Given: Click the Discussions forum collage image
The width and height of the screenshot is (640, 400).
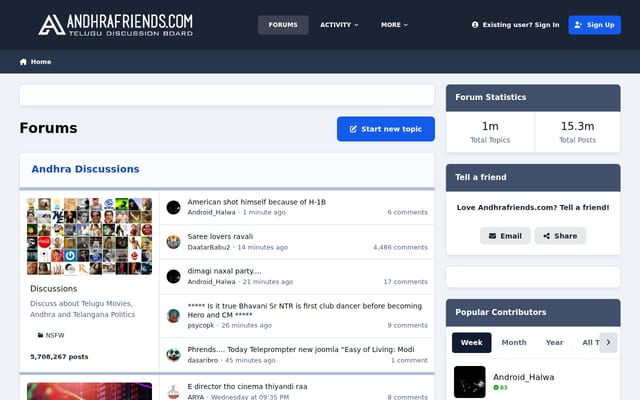Looking at the screenshot, I should (x=89, y=236).
